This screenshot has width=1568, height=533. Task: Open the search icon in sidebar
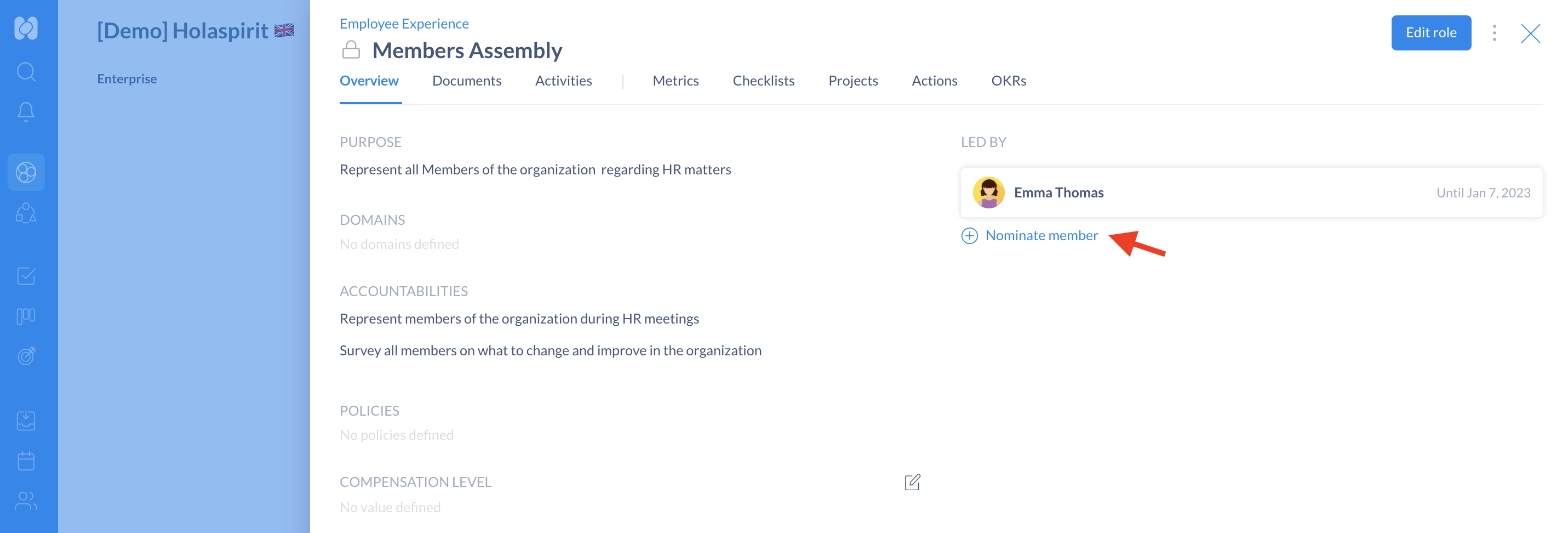[x=26, y=72]
